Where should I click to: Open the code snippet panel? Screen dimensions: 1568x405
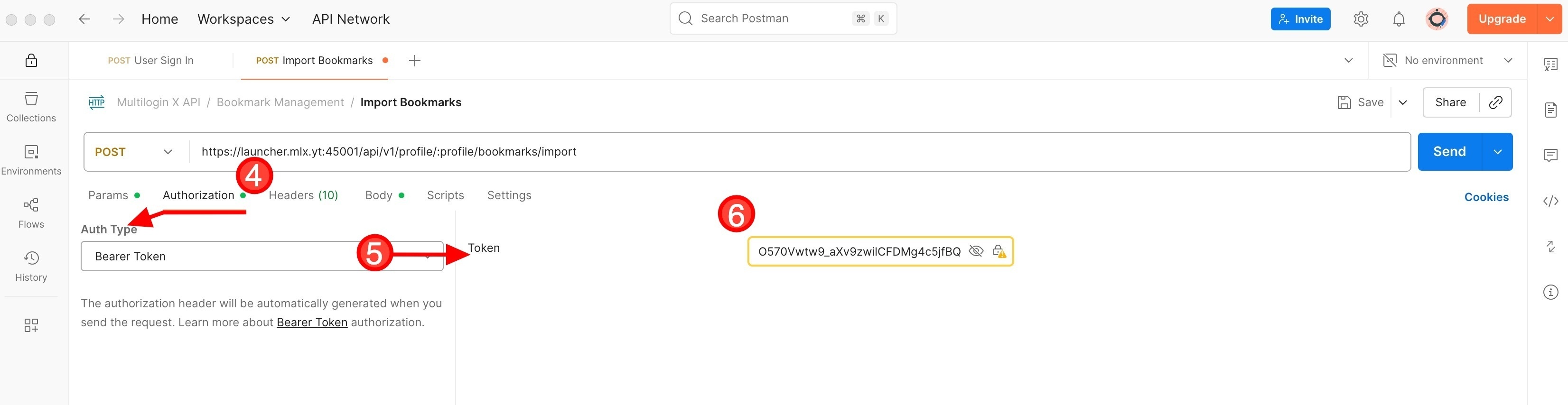pos(1550,200)
